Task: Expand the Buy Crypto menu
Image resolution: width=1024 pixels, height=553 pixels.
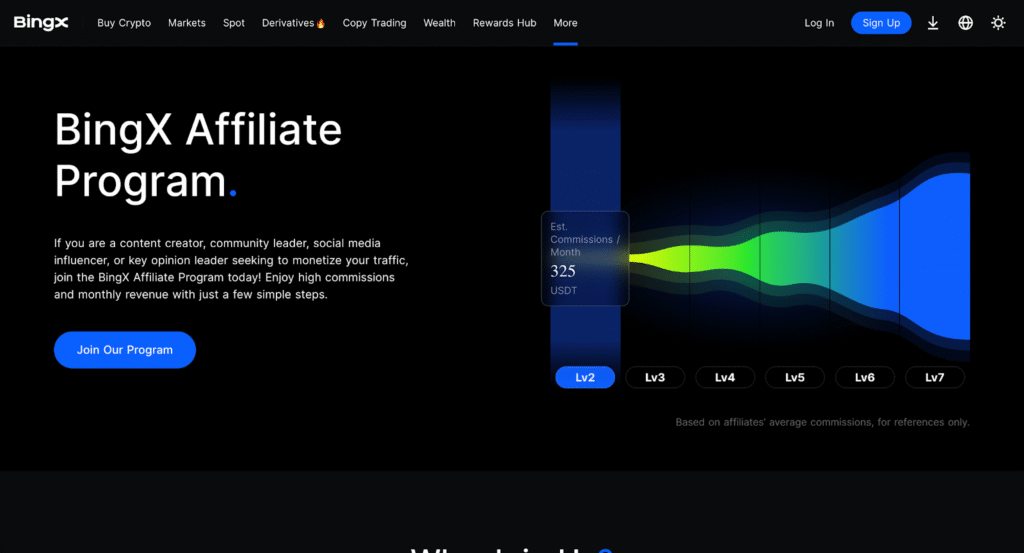Action: 124,23
